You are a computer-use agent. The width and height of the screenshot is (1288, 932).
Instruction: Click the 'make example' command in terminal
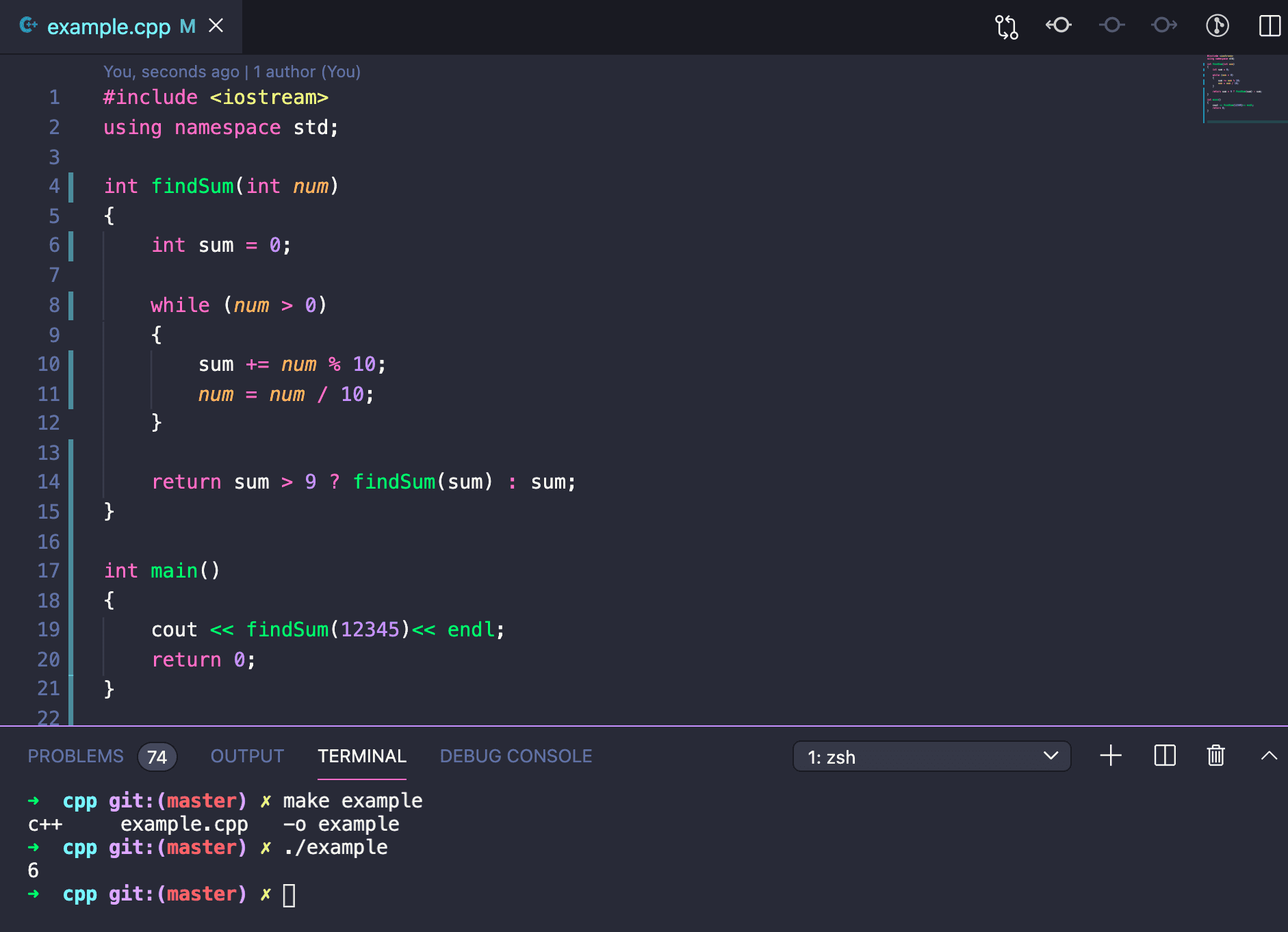[x=352, y=801]
